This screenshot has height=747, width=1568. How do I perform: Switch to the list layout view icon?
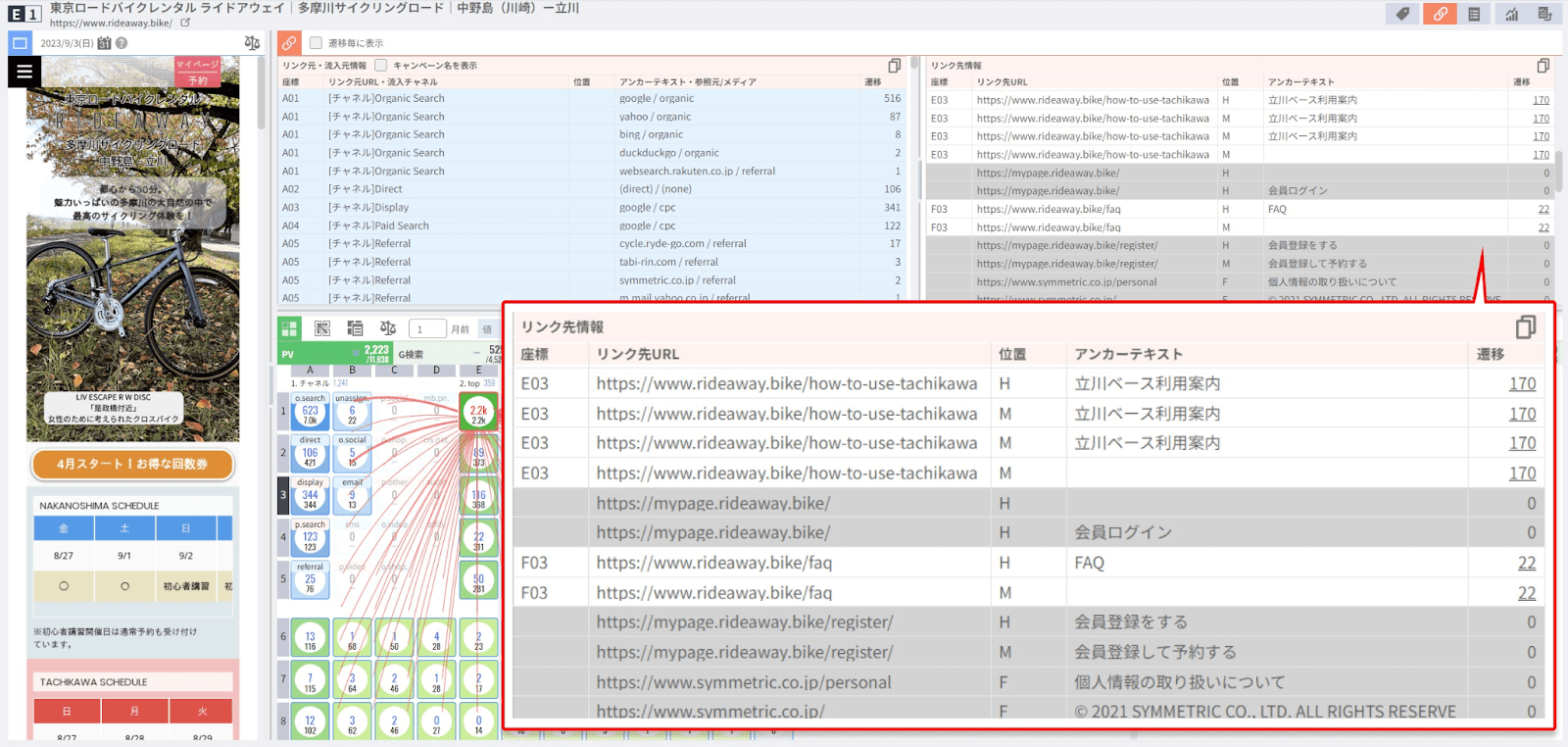[x=355, y=328]
